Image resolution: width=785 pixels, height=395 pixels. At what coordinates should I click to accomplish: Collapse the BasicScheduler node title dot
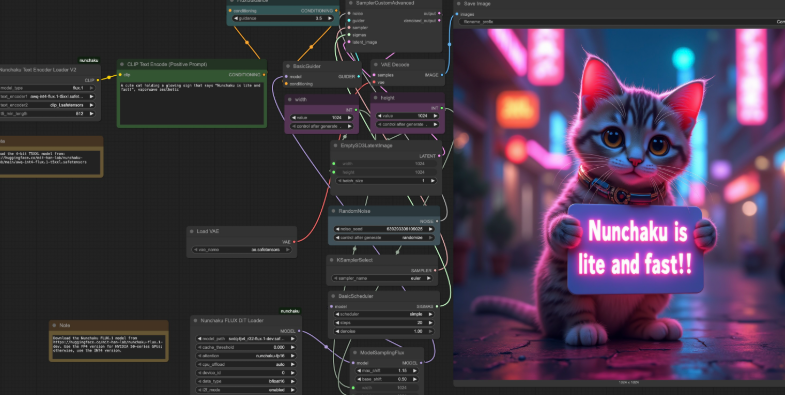coord(333,296)
